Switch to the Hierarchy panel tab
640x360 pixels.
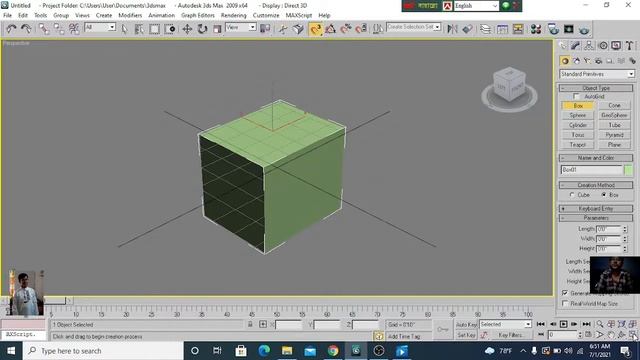point(589,46)
